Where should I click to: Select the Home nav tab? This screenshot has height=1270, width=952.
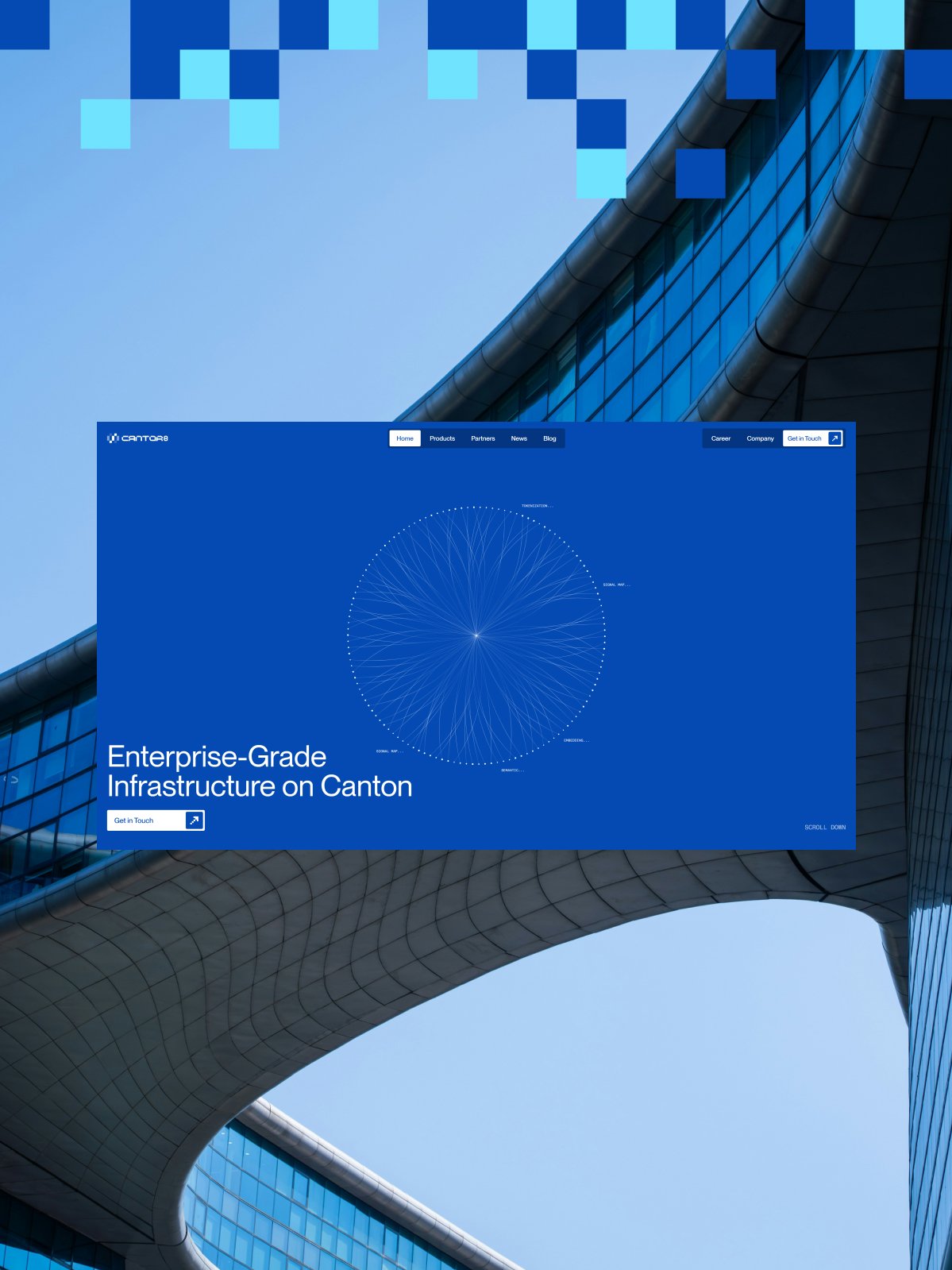(405, 438)
